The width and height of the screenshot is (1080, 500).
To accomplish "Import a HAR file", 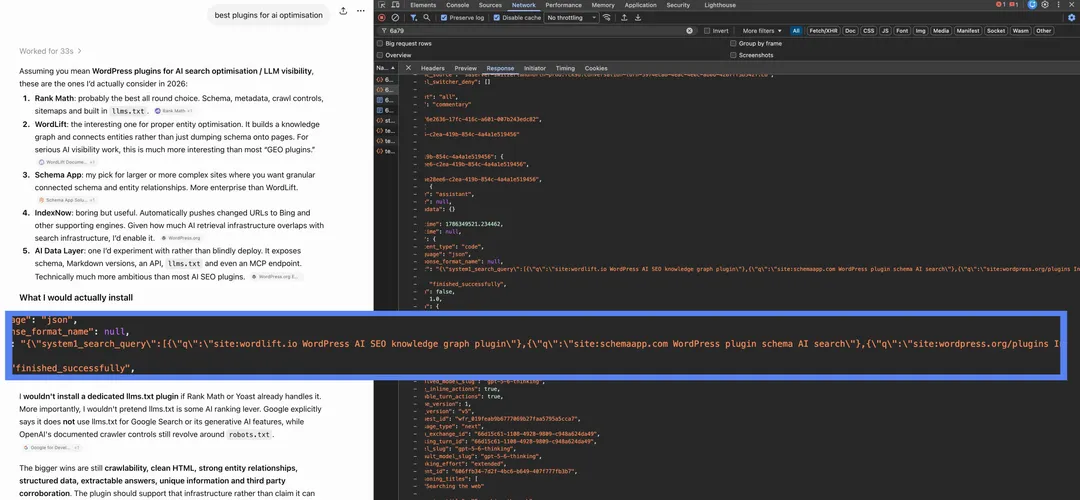I will (624, 18).
